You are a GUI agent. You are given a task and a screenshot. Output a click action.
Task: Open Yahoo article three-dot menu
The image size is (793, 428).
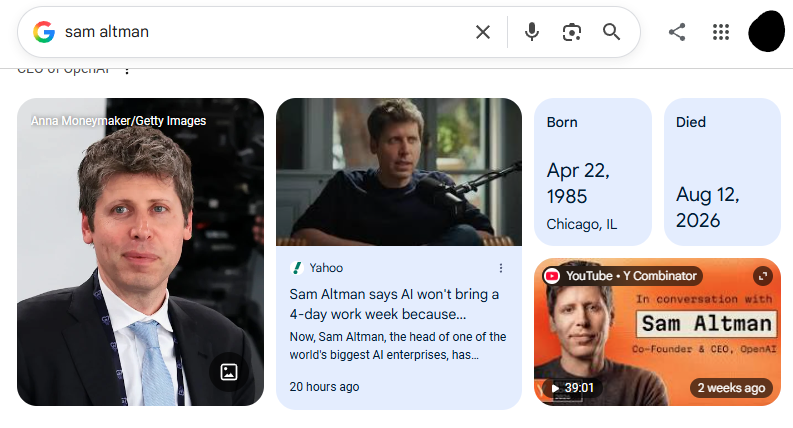(x=501, y=268)
